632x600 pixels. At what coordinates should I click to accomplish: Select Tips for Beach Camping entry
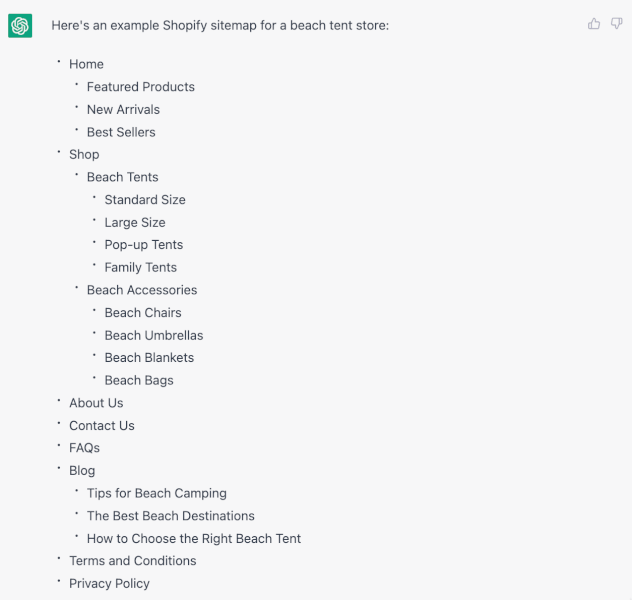click(x=156, y=493)
